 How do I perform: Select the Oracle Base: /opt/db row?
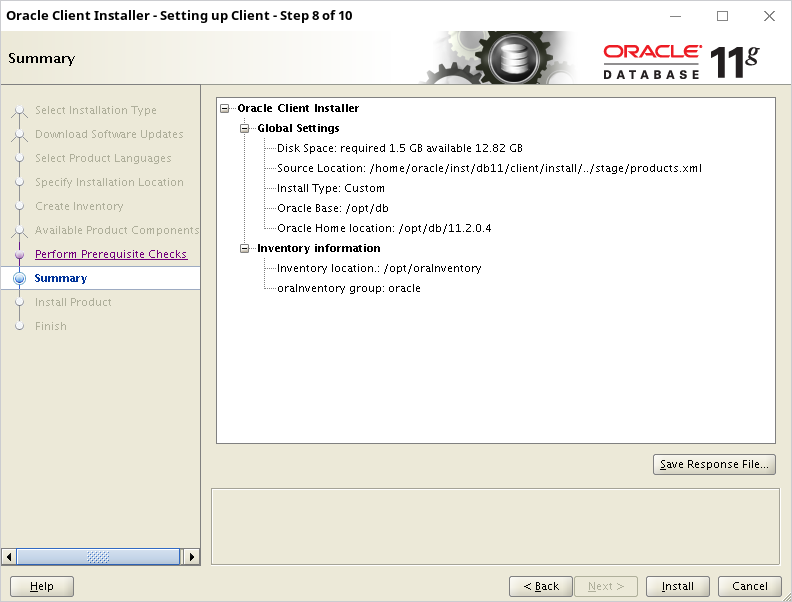(333, 208)
